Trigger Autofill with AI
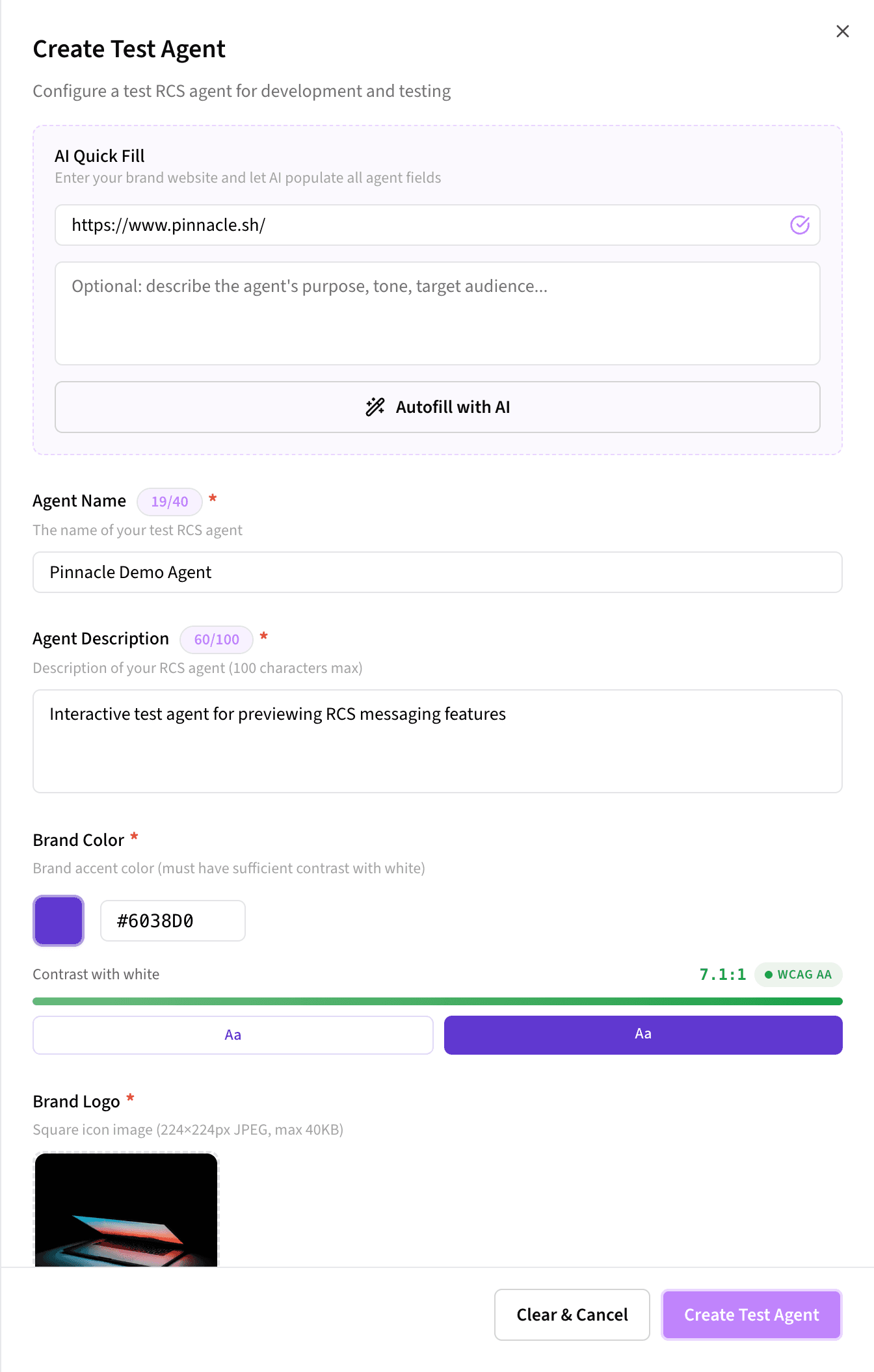This screenshot has height=1372, width=874. point(437,407)
